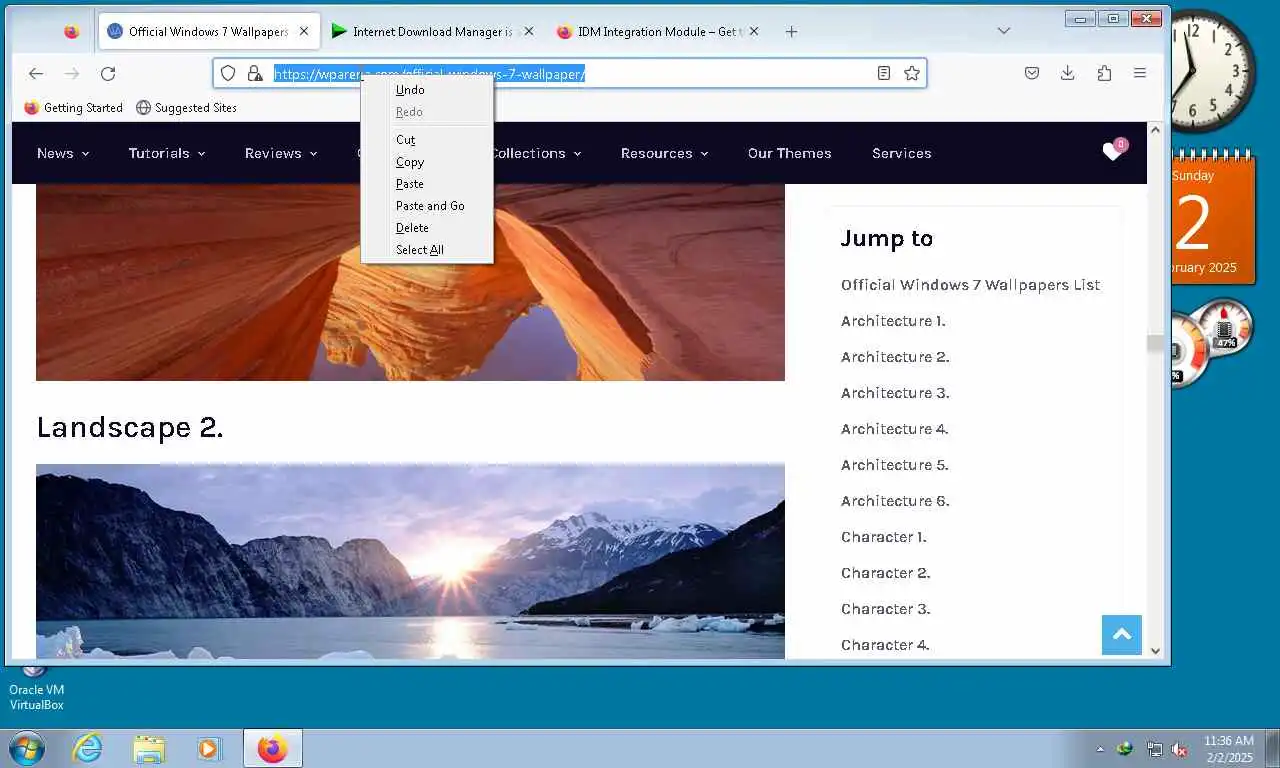The image size is (1280, 768).
Task: Expand the Resources navigation dropdown
Action: coord(664,153)
